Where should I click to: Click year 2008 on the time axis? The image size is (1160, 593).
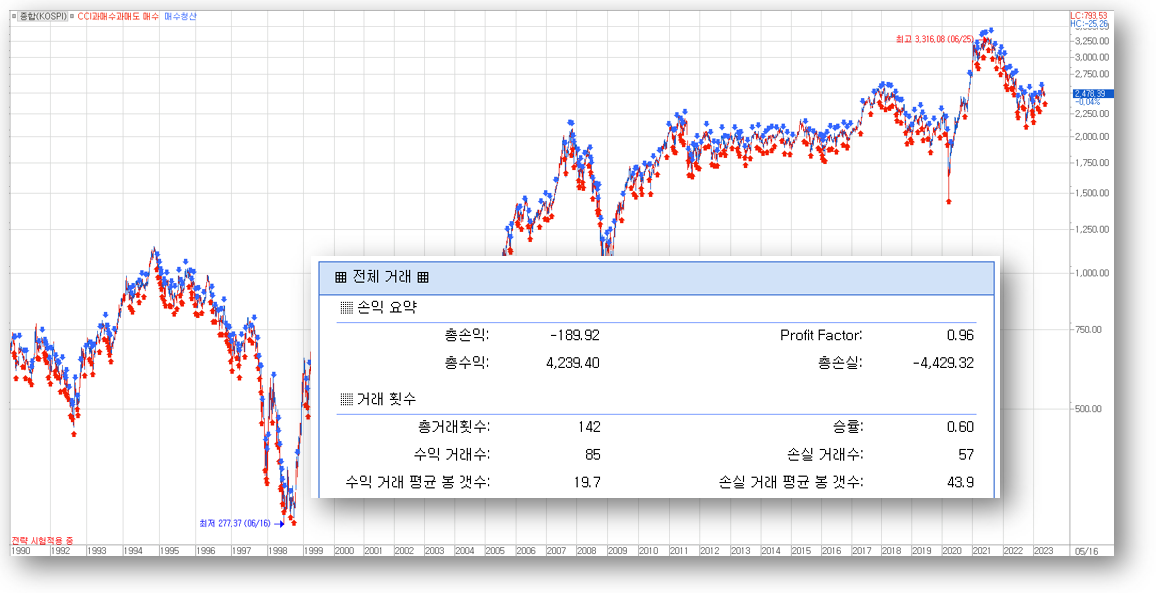click(x=587, y=551)
